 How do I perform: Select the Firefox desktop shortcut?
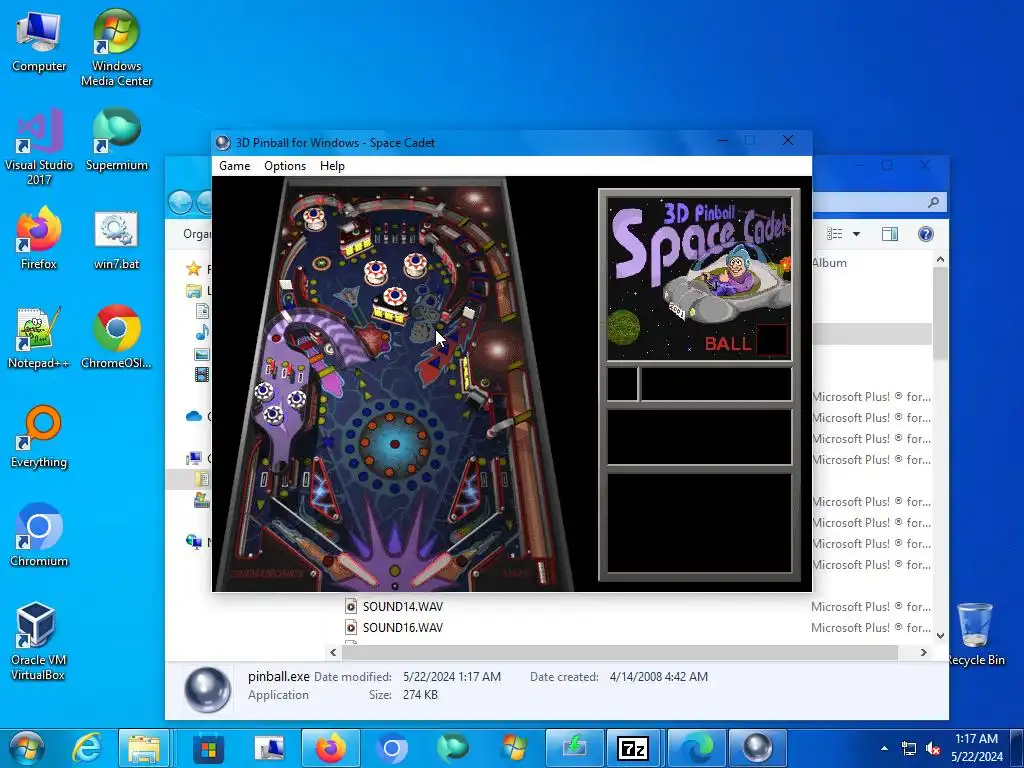39,239
